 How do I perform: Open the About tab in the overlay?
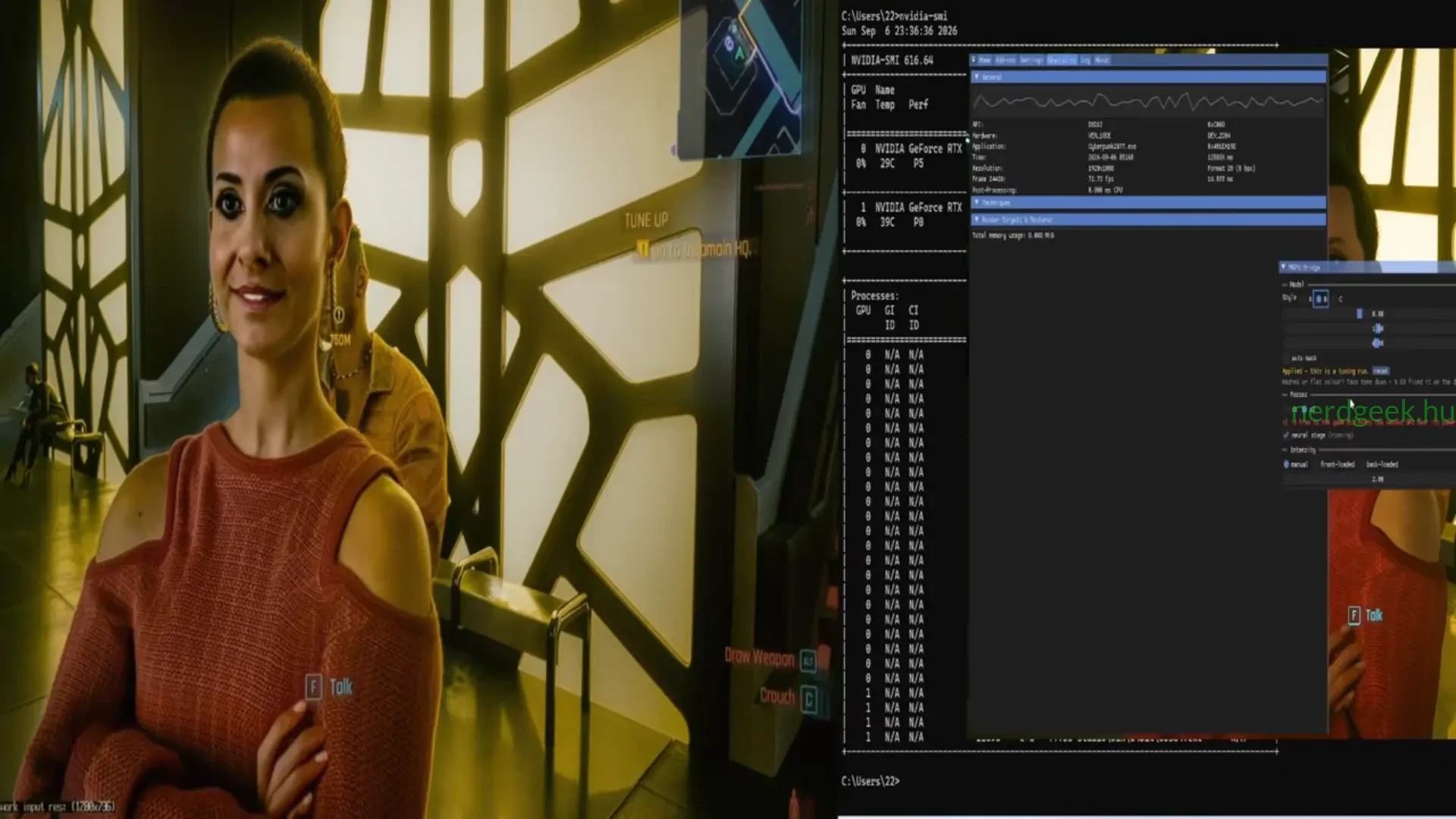point(1102,60)
